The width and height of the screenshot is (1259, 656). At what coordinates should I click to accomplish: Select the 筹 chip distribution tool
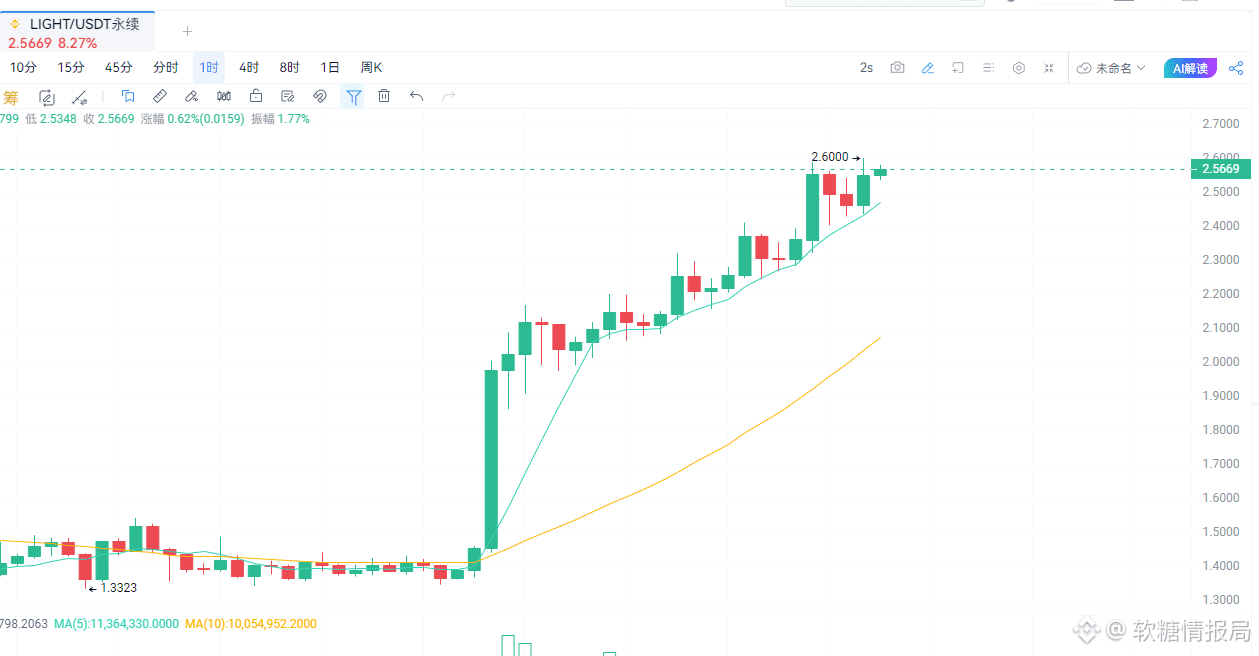[10, 97]
